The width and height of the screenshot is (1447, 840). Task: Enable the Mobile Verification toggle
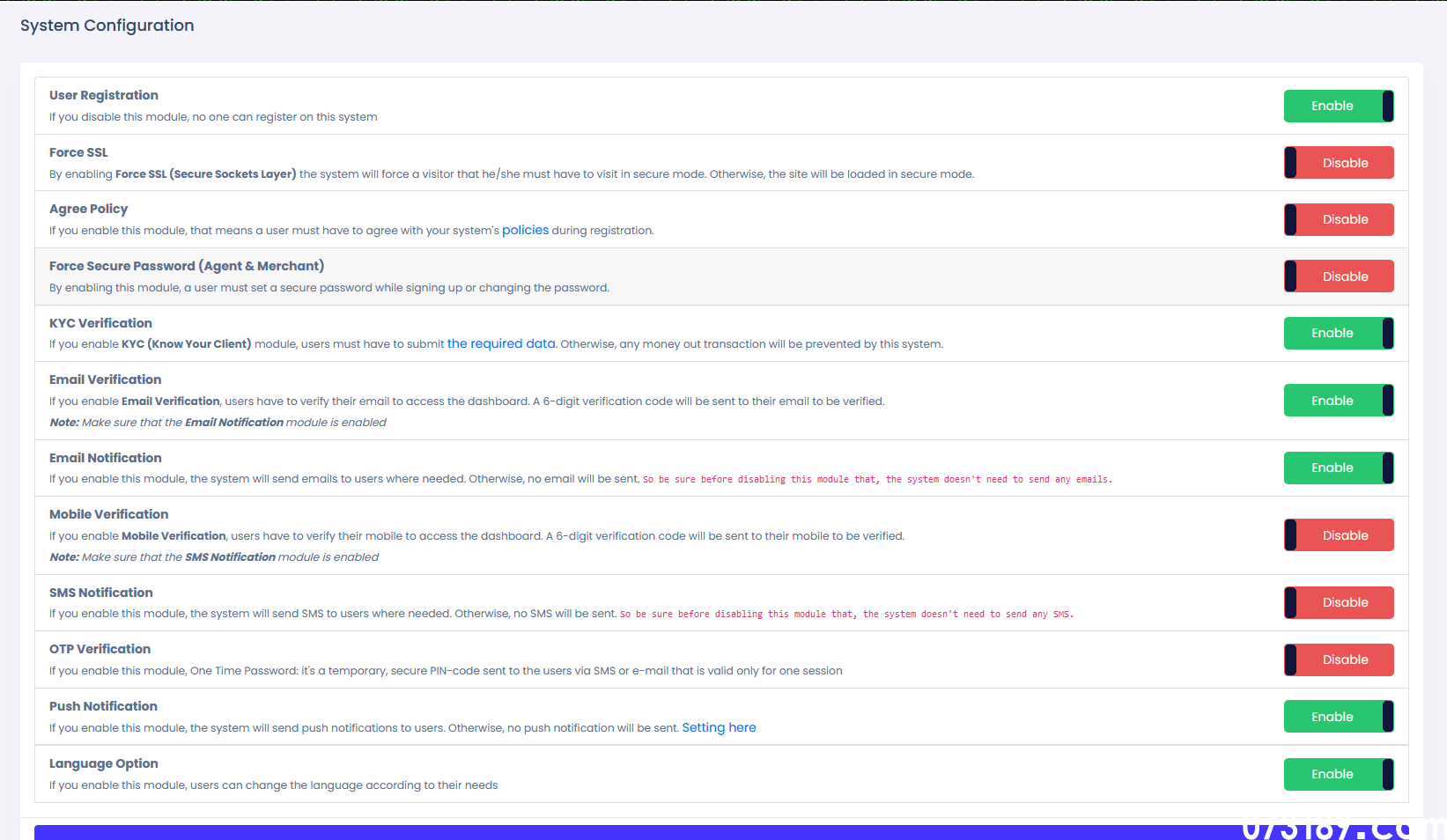(x=1339, y=535)
